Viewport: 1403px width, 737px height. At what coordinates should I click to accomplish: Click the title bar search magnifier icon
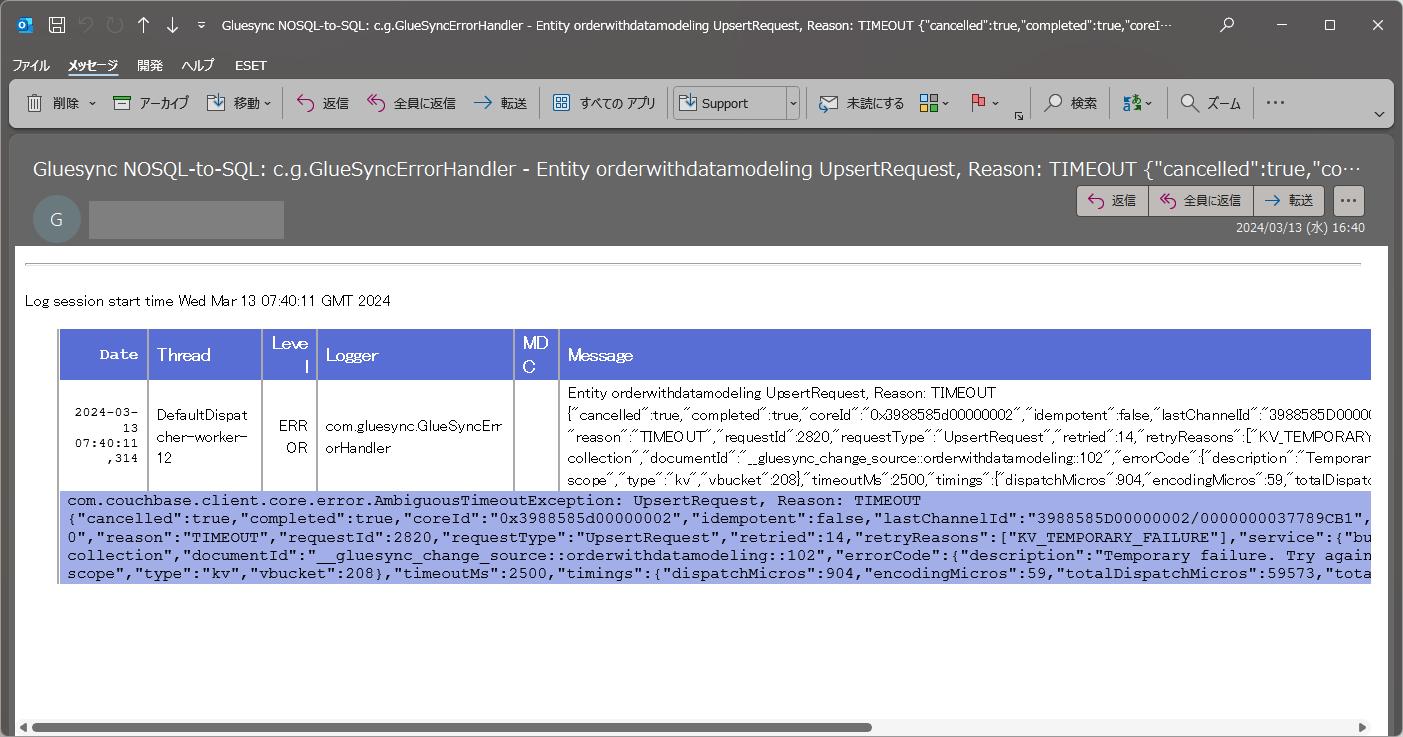pyautogui.click(x=1227, y=25)
